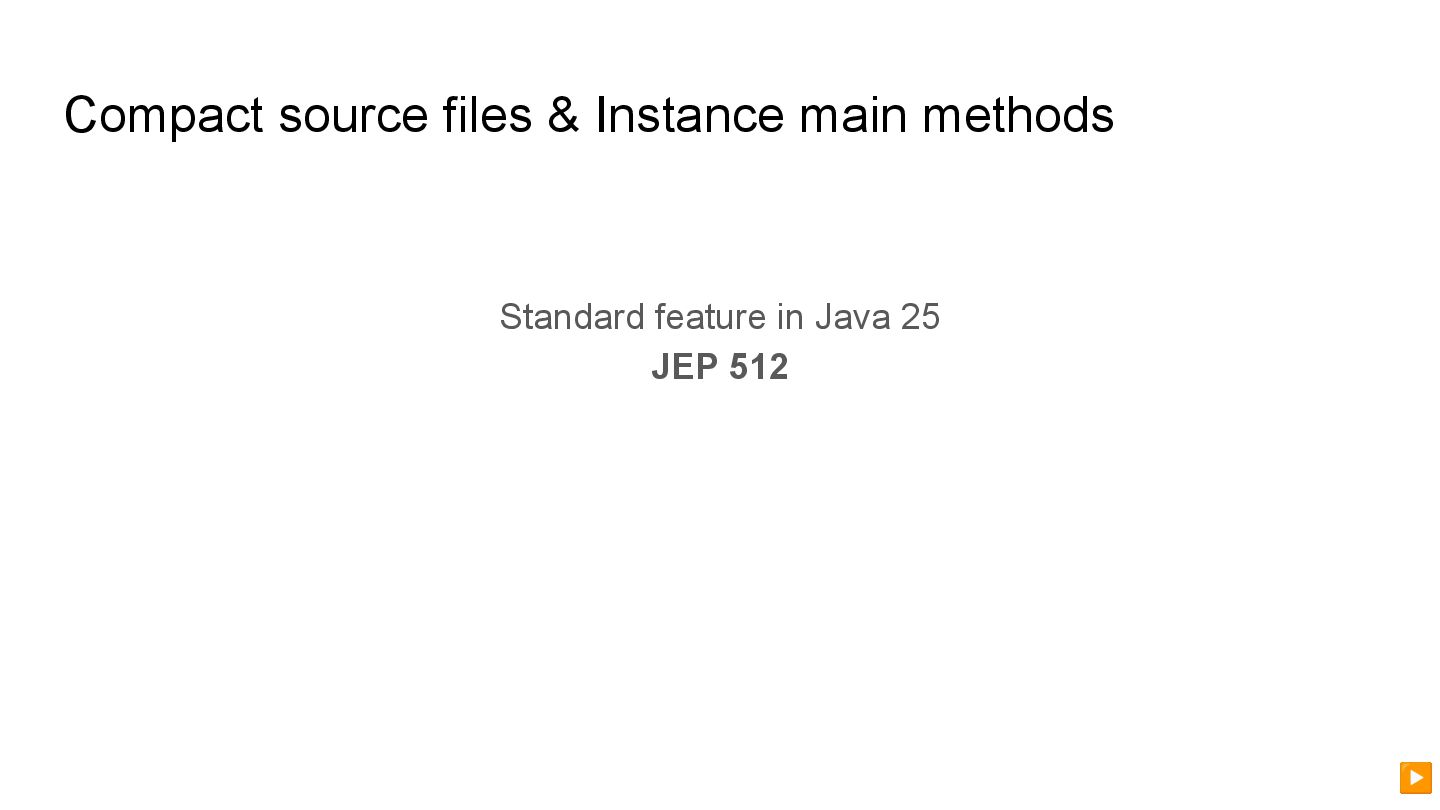
Task: Click the 'JEP 512' bold text
Action: pos(719,367)
